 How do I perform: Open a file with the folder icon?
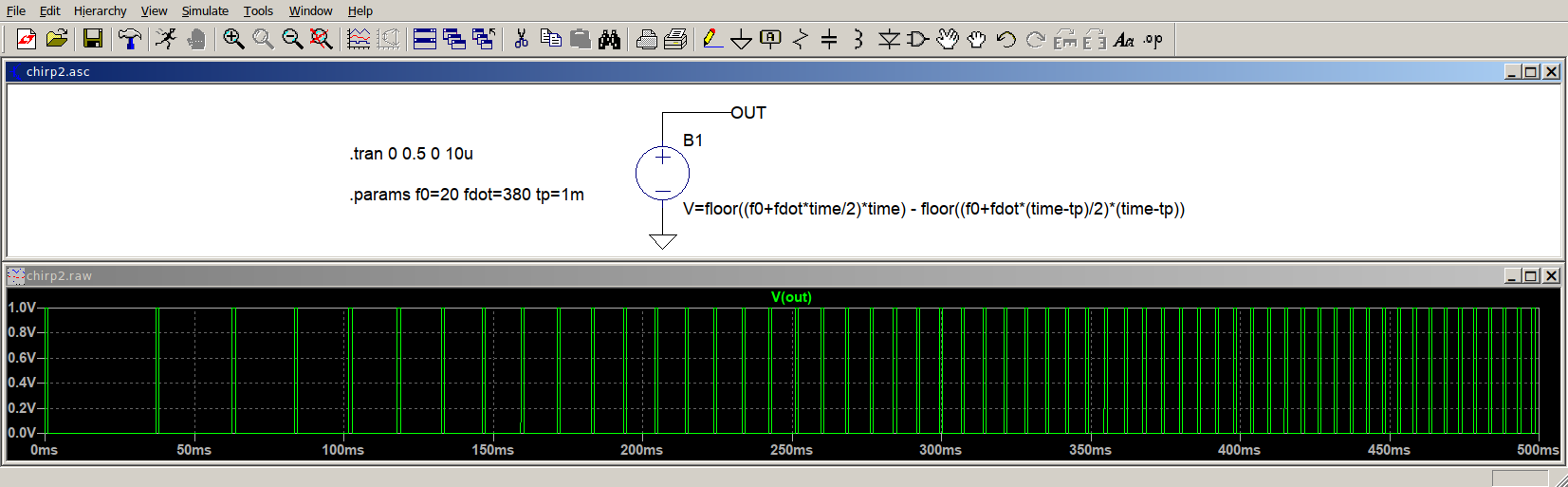click(57, 39)
